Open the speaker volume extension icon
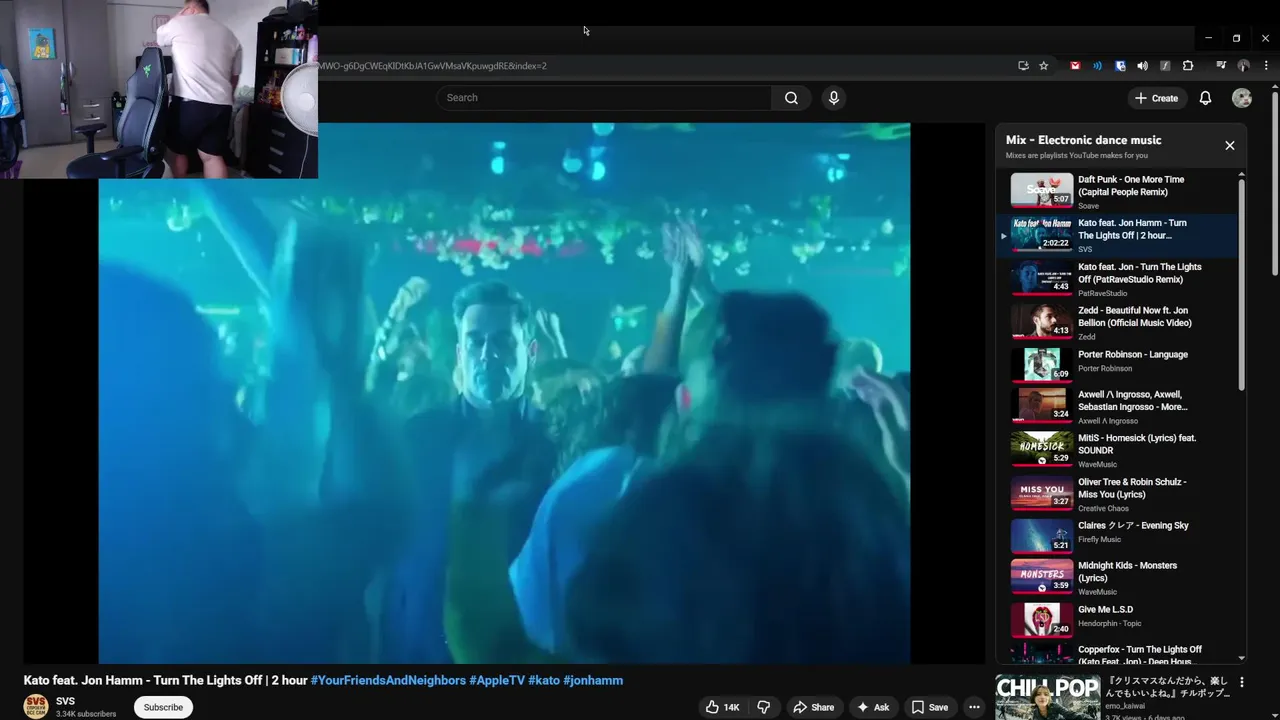This screenshot has height=720, width=1280. click(1142, 66)
